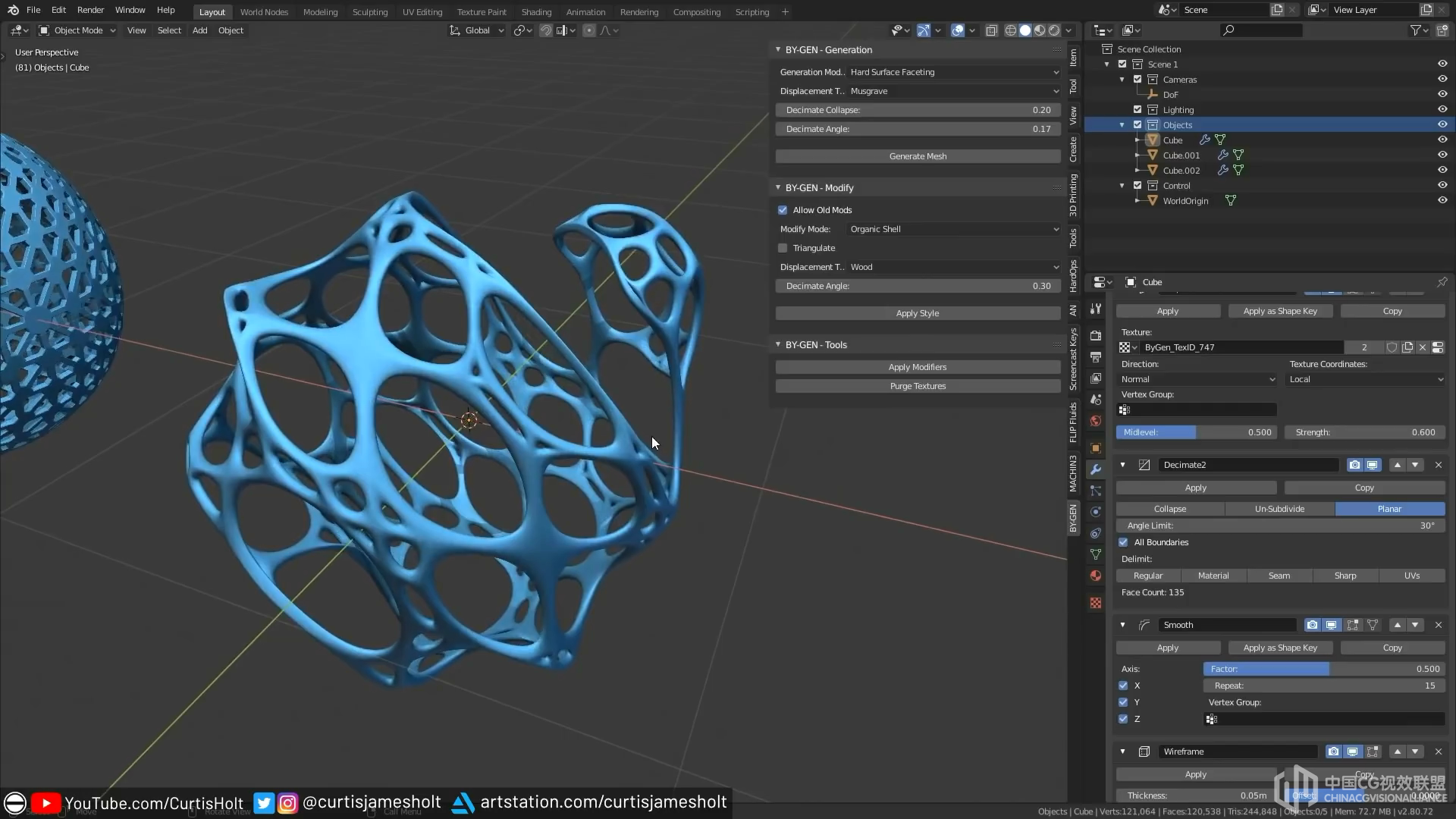Toggle Decimate2 render visibility camera
This screenshot has height=819, width=1456.
pyautogui.click(x=1354, y=465)
